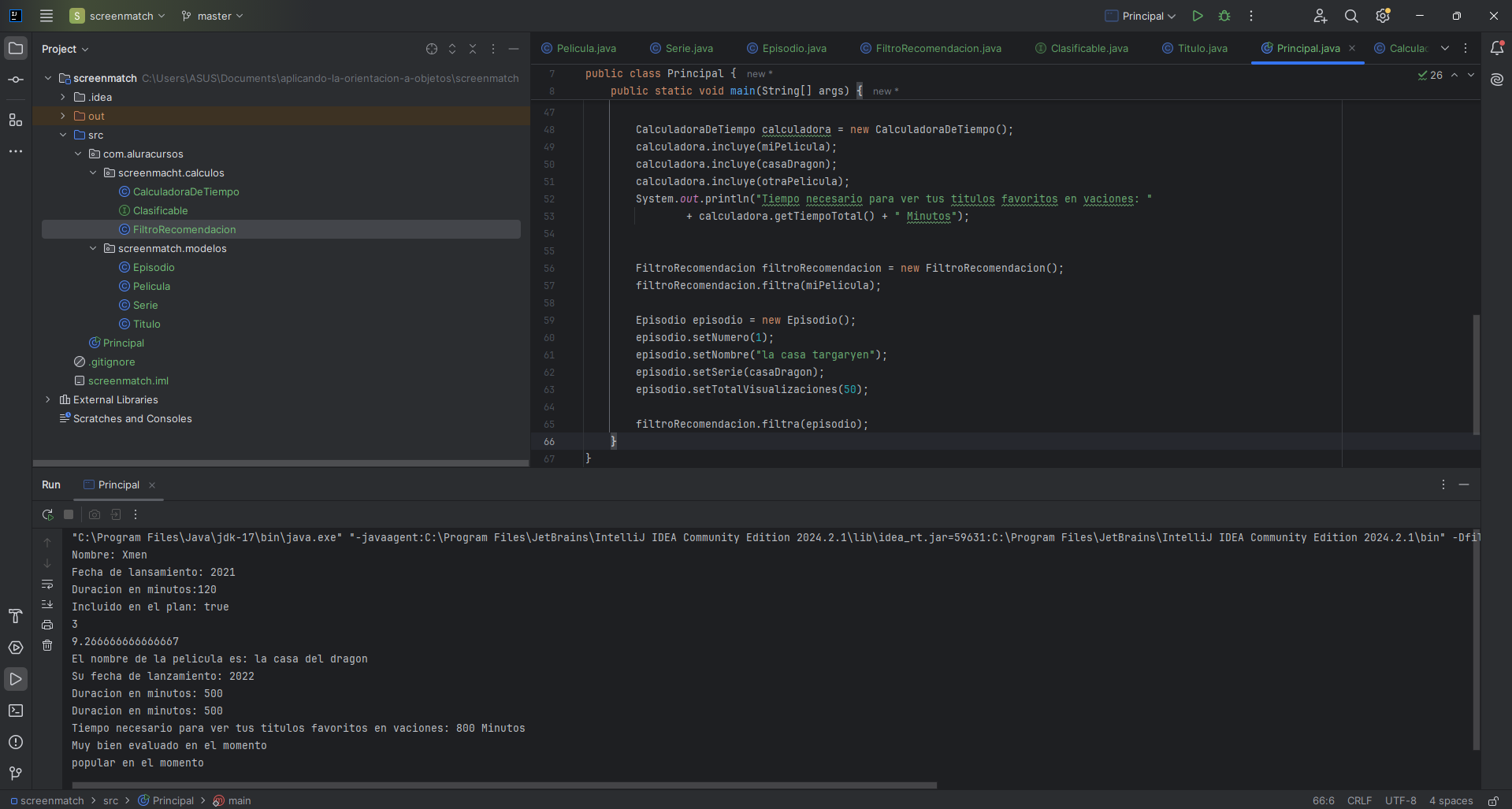Toggle the Run tool window

(x=16, y=679)
